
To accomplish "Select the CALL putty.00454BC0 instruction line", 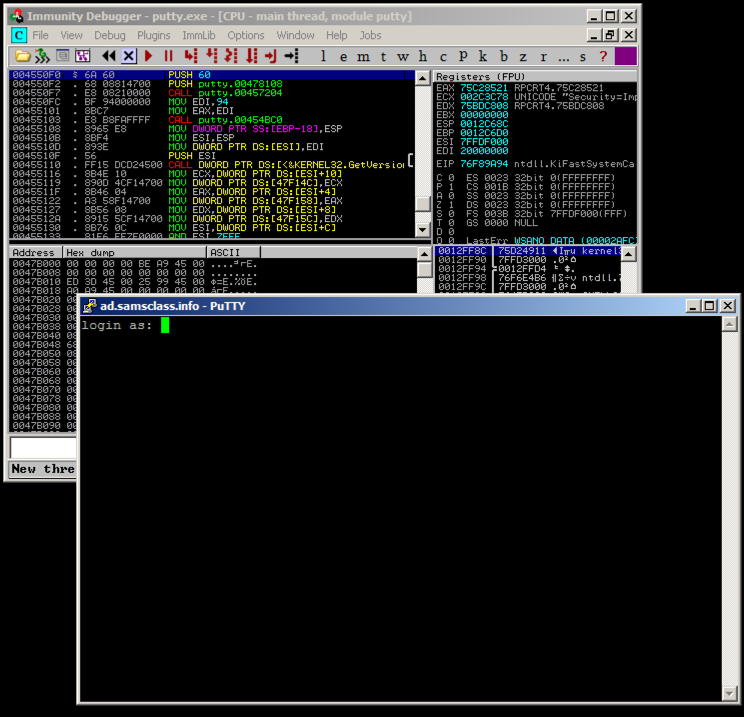I will point(212,120).
